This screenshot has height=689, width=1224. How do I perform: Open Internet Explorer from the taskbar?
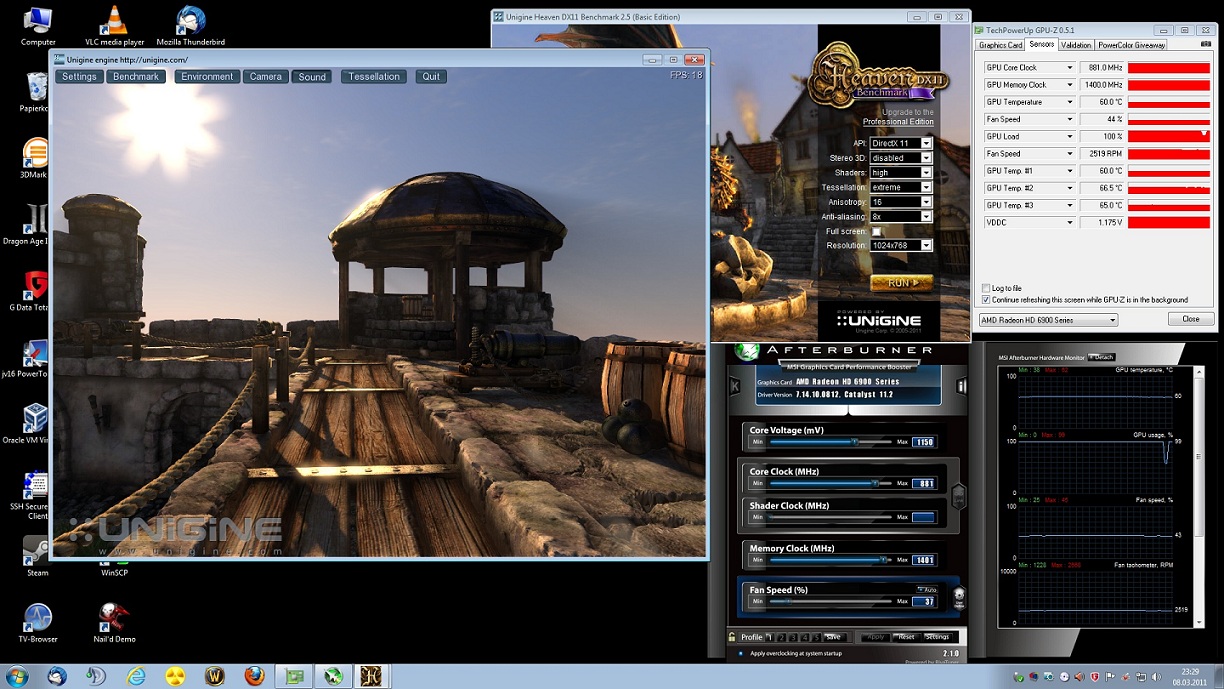(136, 676)
